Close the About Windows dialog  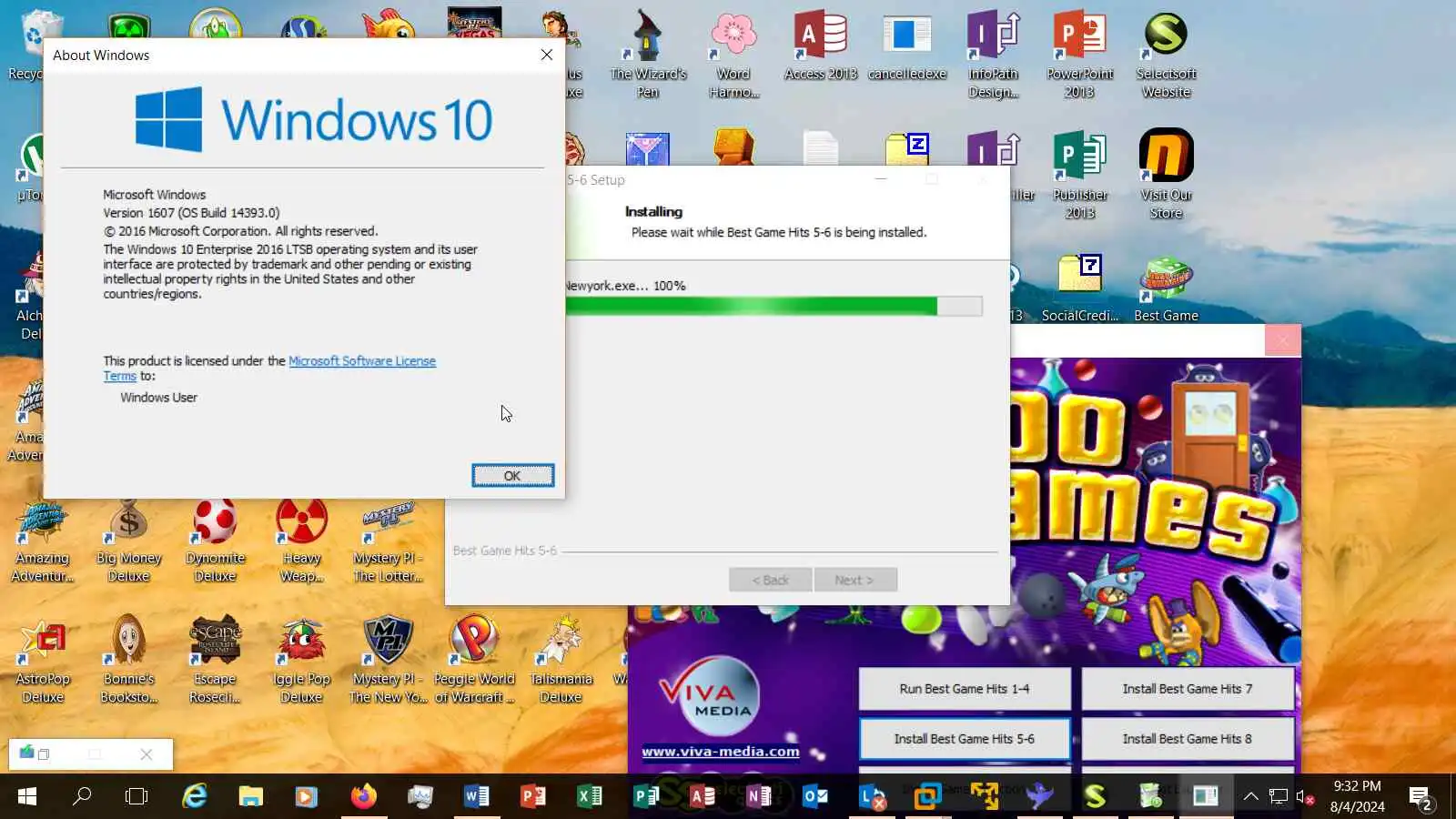point(546,55)
